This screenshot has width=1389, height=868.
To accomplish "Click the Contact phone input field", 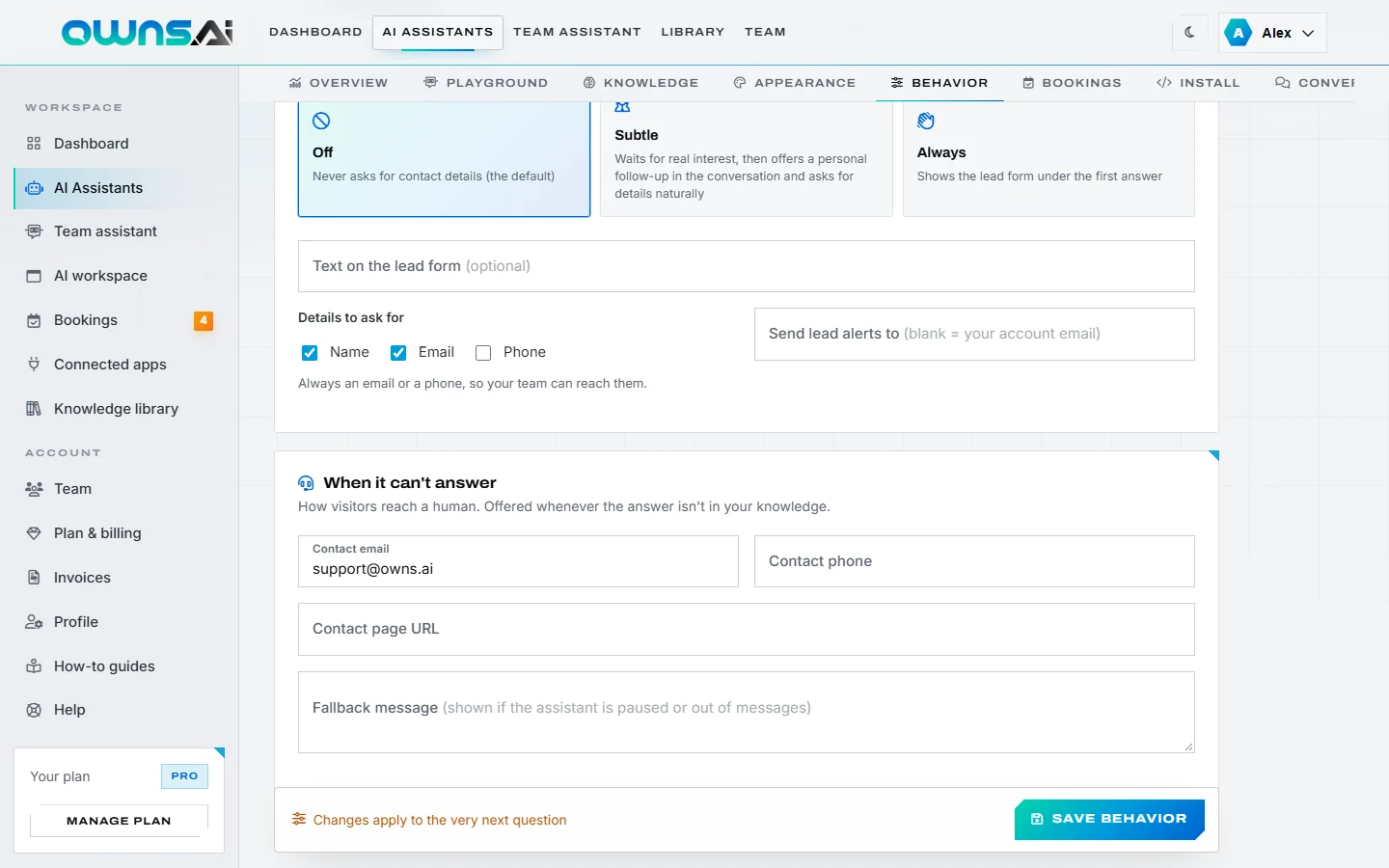I will click(974, 561).
